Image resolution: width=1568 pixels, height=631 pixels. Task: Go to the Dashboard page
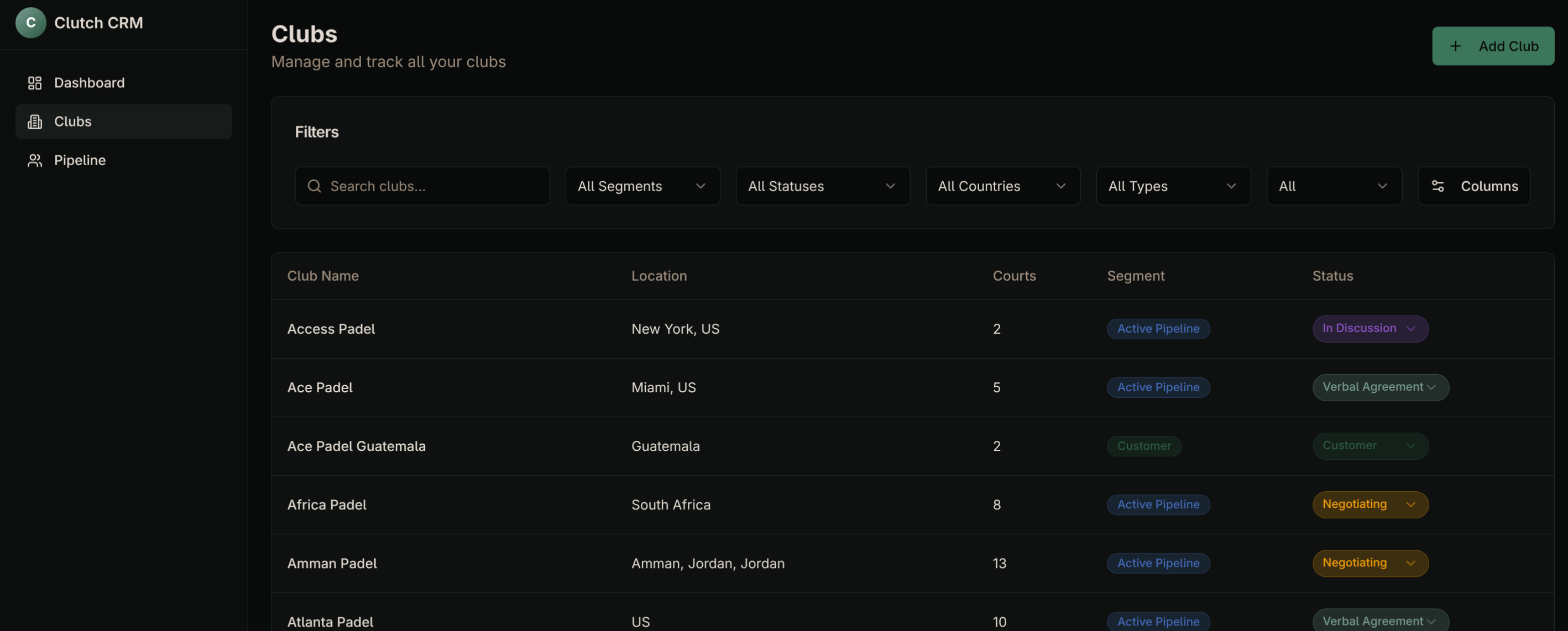point(89,83)
